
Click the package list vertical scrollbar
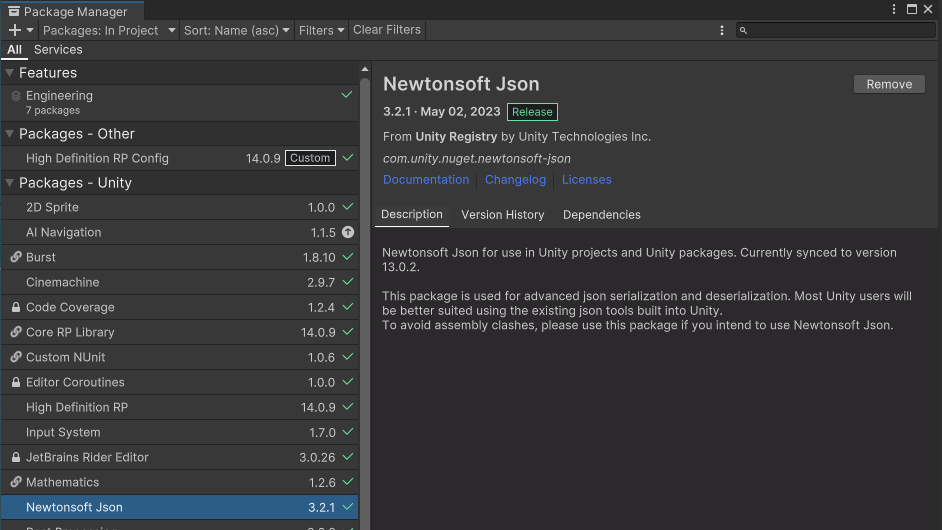click(x=365, y=300)
